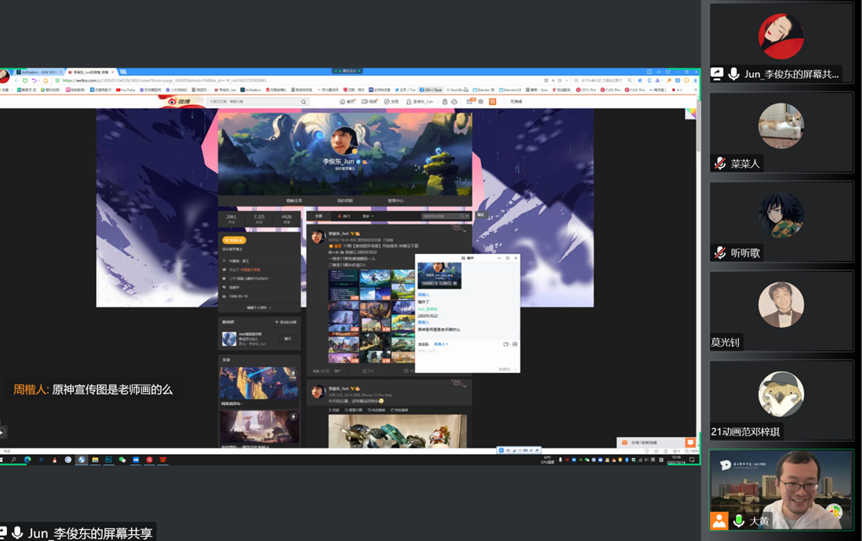Click the Weibo search box magnifier icon
Screen dimensions: 863x541
pos(303,102)
